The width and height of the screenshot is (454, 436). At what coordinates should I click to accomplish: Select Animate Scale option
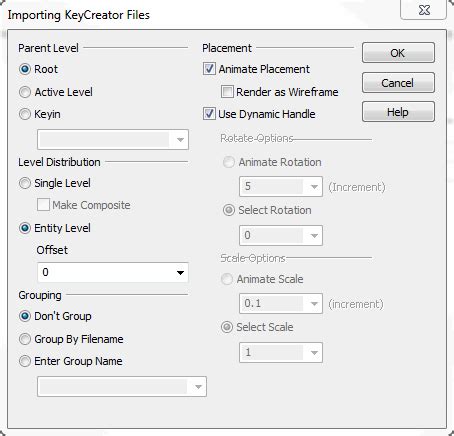(227, 279)
